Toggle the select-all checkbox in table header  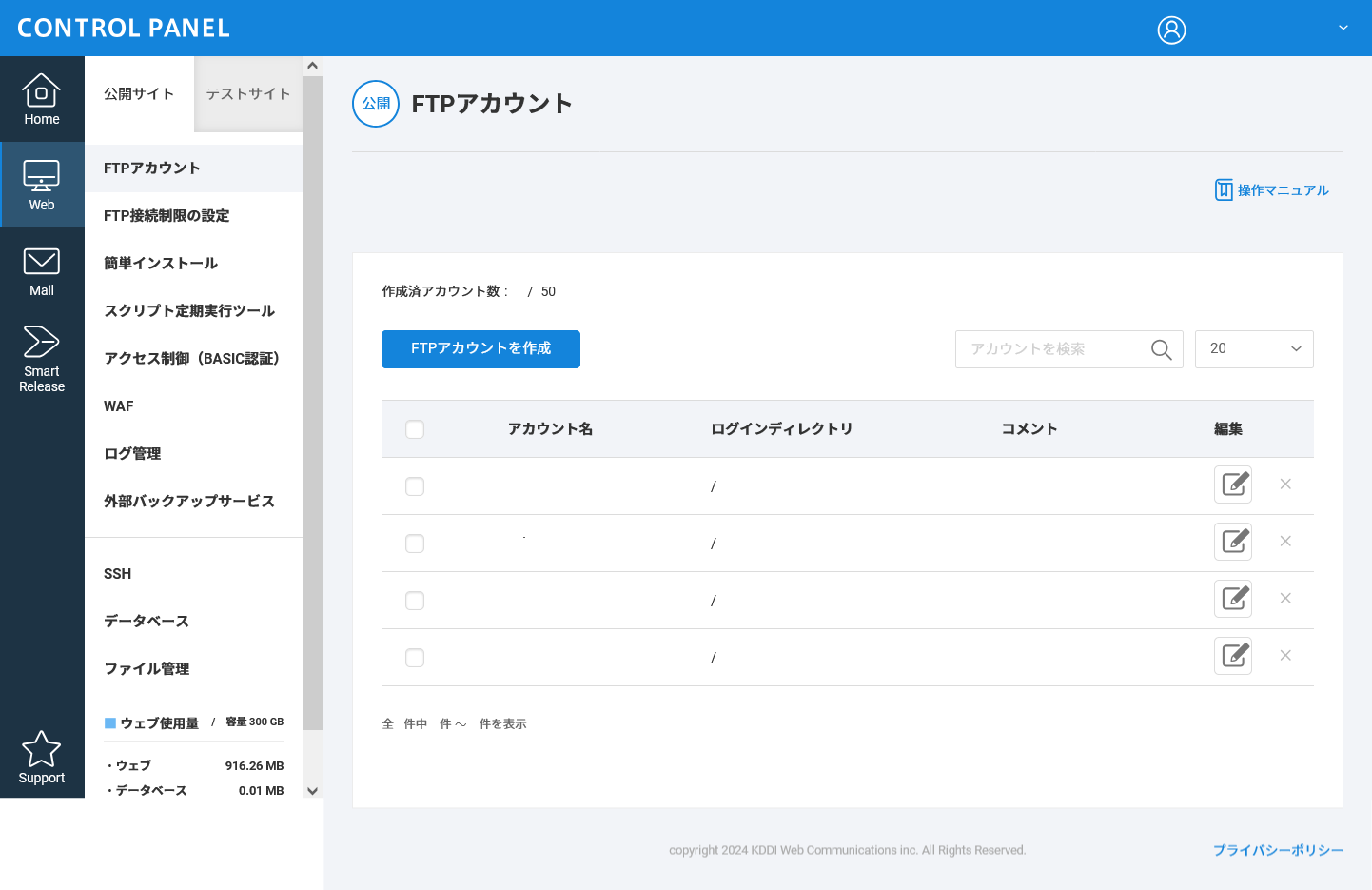coord(415,429)
